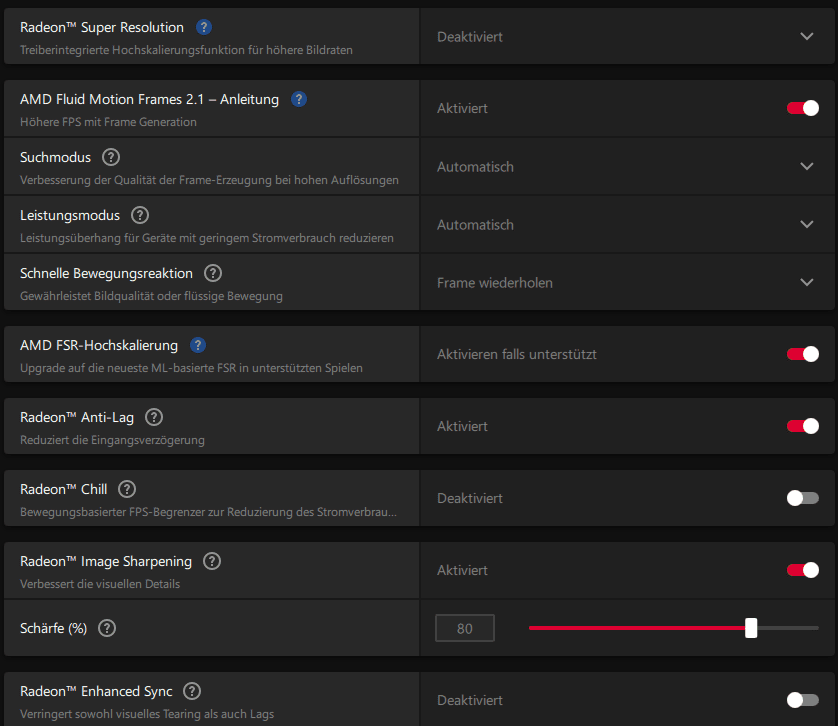The width and height of the screenshot is (838, 726).
Task: Click 'AMD Fluid Motion Frames 2.1 – Anleitung' title
Action: (149, 99)
